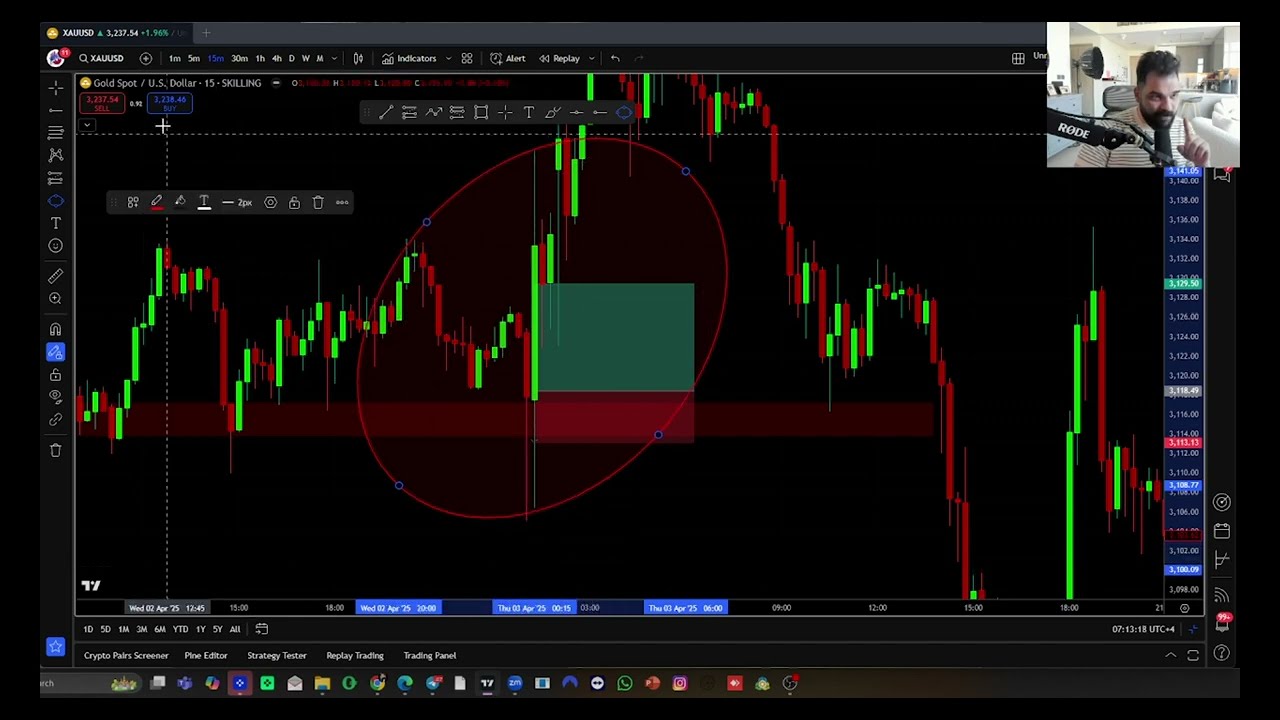Open the drawing settings hexagon icon
The height and width of the screenshot is (720, 1280).
(270, 202)
